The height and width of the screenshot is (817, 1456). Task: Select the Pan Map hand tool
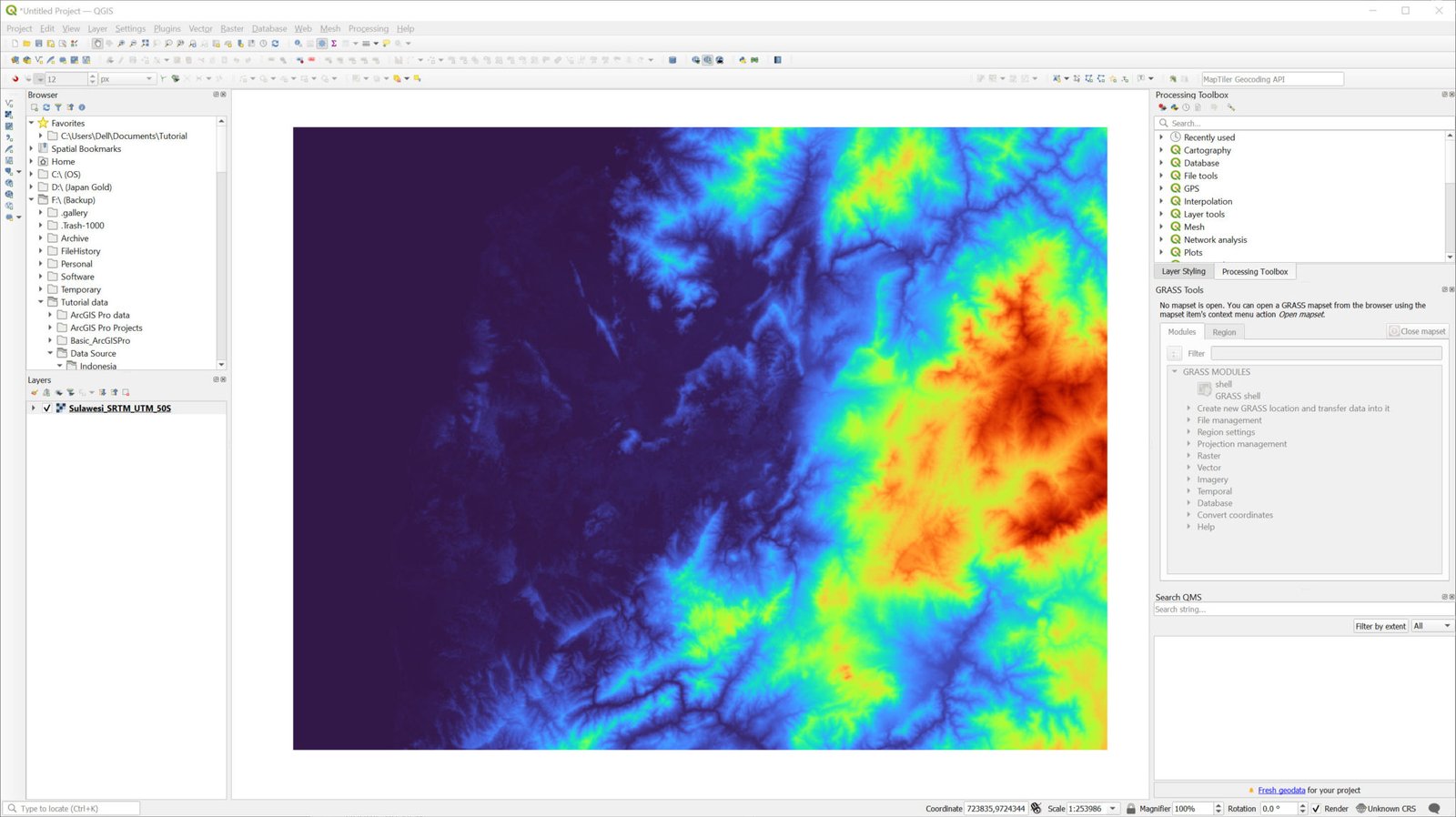97,44
